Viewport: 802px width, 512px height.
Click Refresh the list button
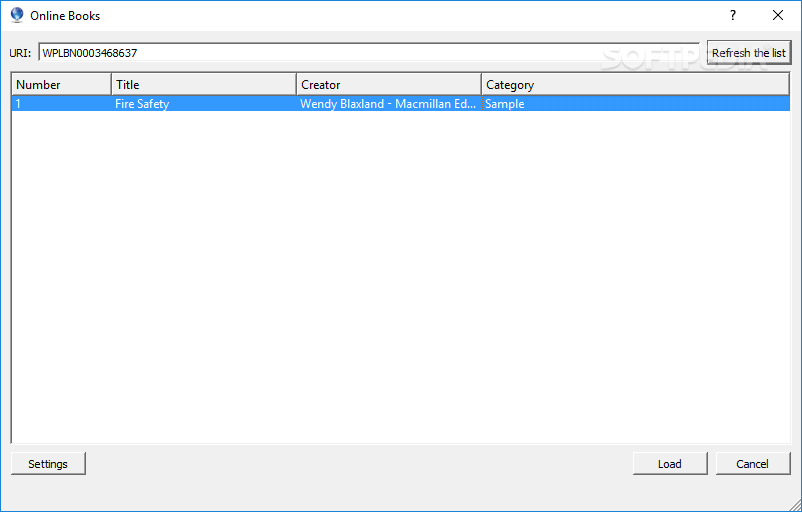[x=749, y=53]
